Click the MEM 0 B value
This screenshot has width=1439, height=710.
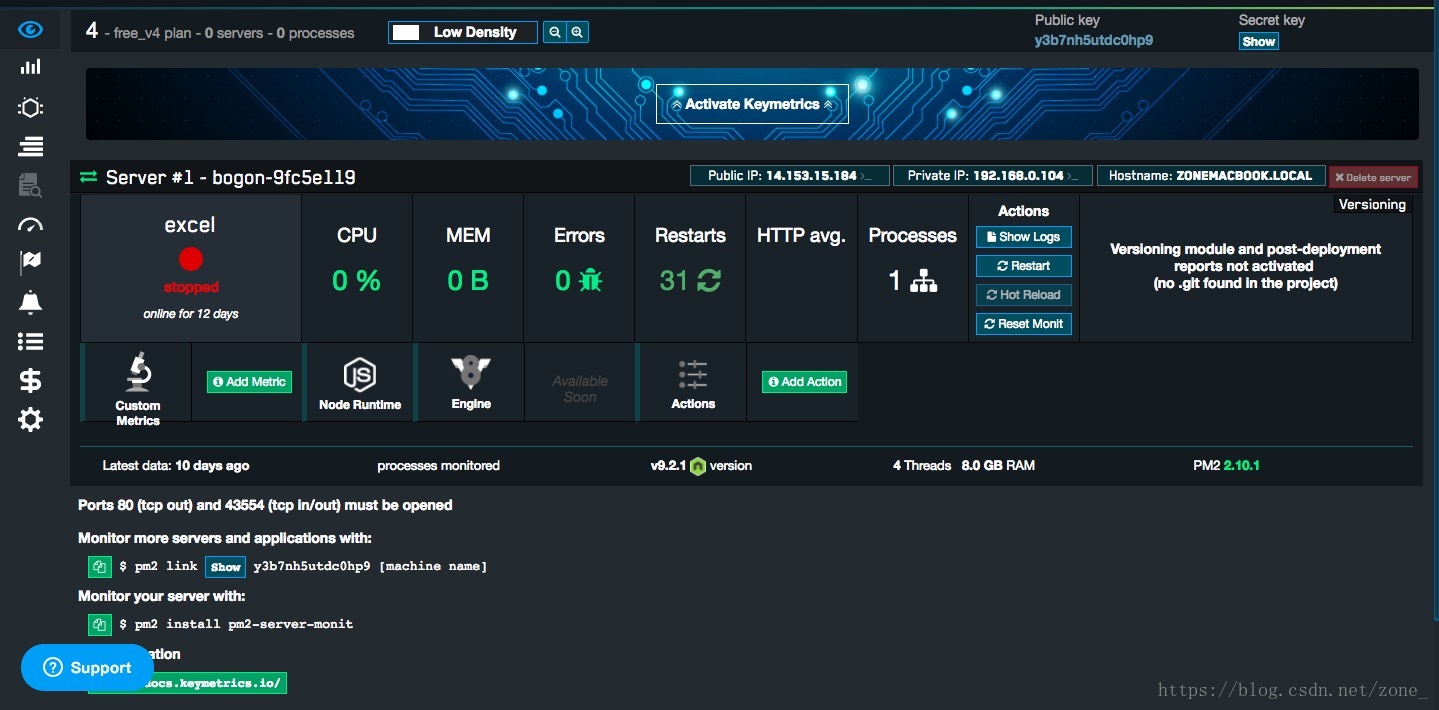[x=468, y=281]
